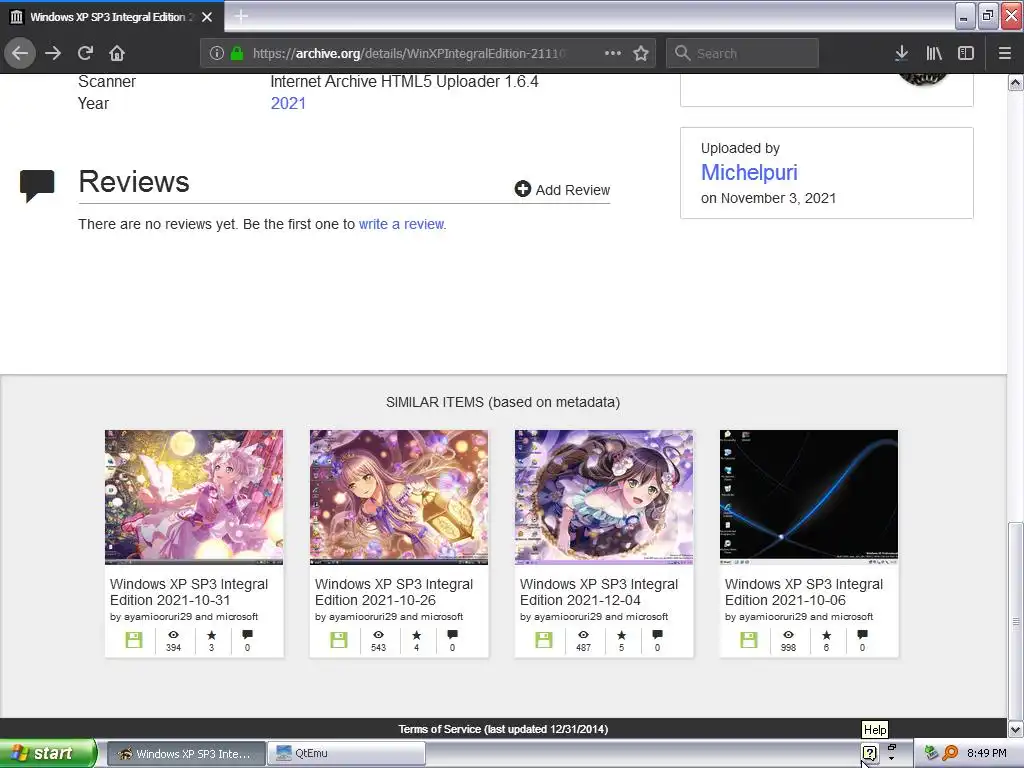Click views eye icon showing 543

point(378,635)
